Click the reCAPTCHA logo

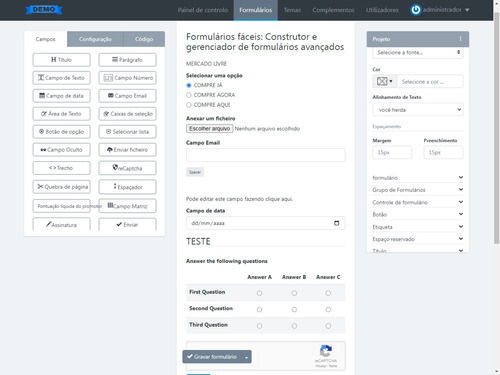point(326,351)
